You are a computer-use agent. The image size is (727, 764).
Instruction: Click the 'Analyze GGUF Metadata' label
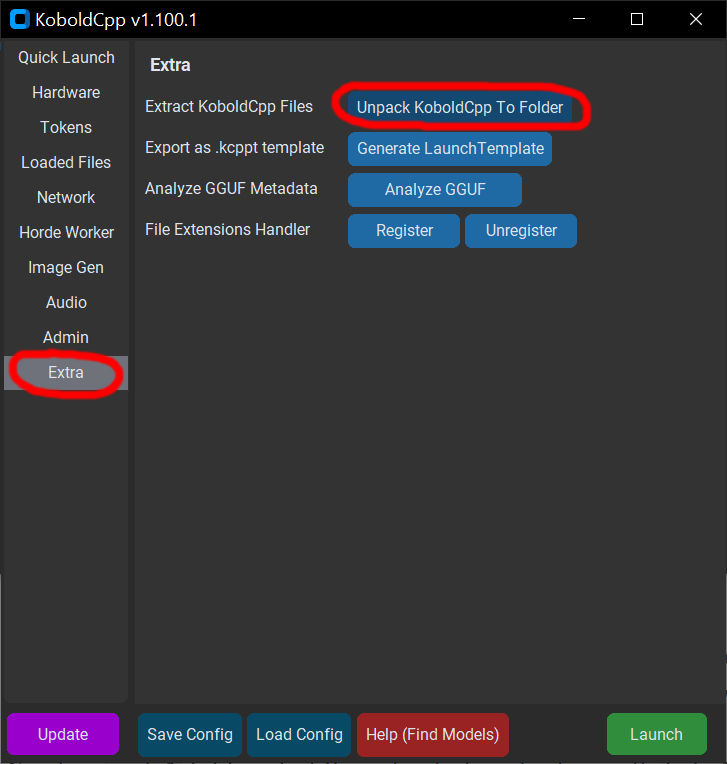pos(231,189)
